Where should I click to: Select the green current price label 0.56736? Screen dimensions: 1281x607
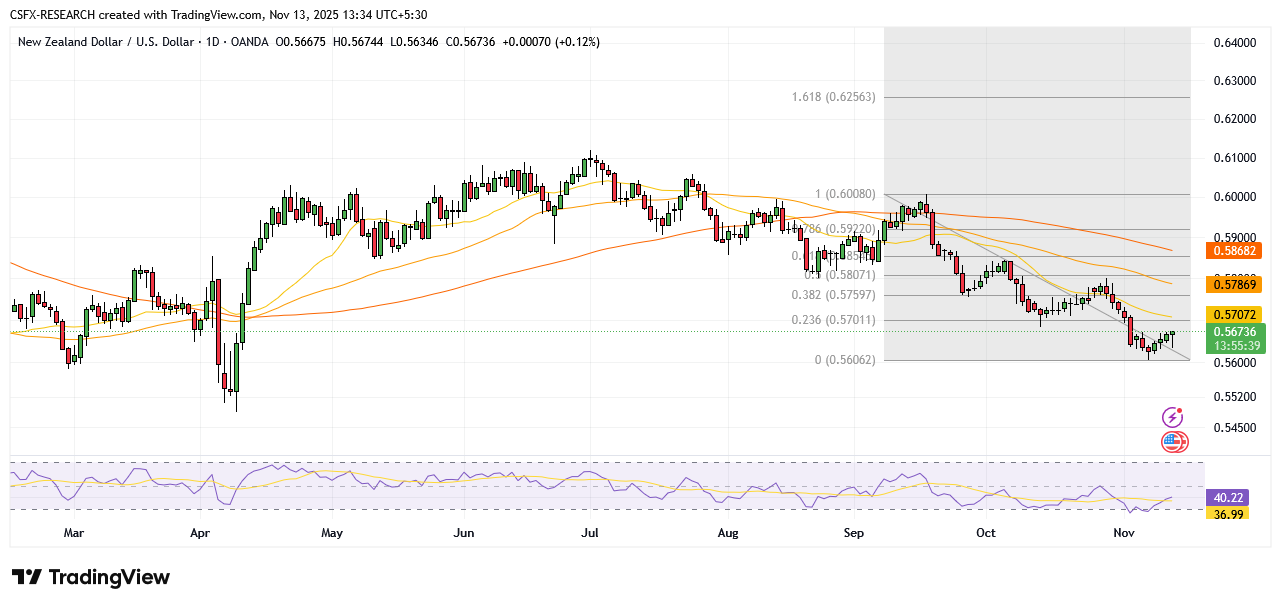pyautogui.click(x=1236, y=331)
